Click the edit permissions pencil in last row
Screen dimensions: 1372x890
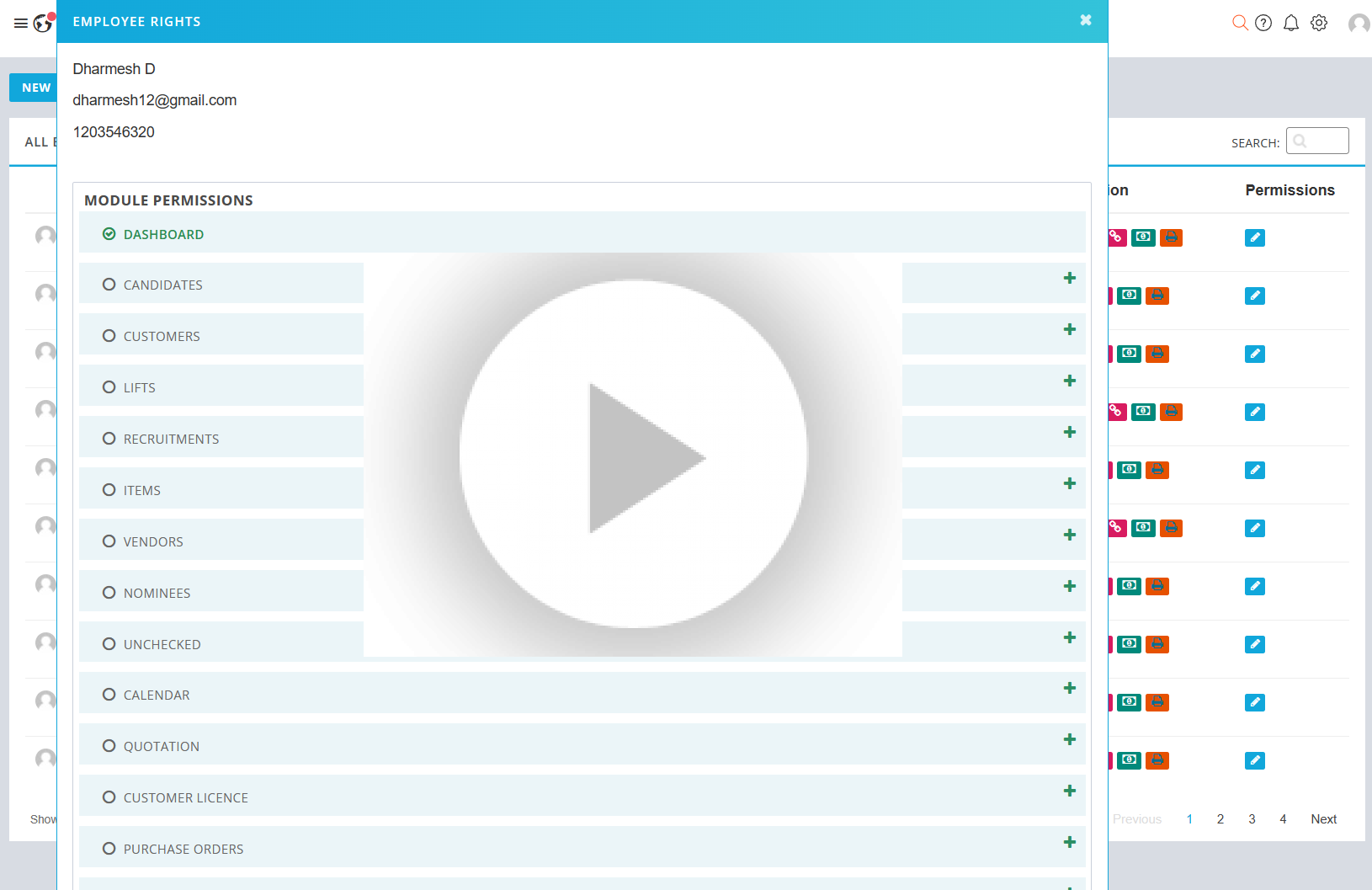click(1255, 760)
